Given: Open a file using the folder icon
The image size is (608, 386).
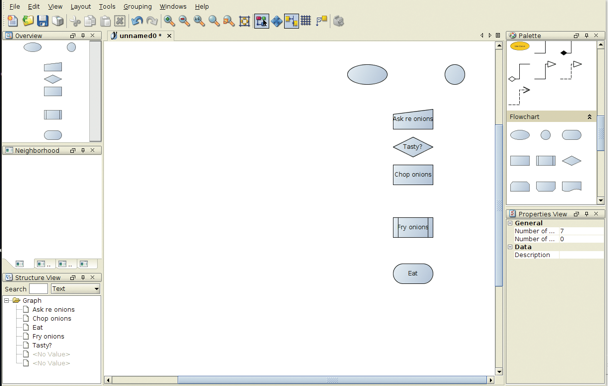Looking at the screenshot, I should (28, 21).
